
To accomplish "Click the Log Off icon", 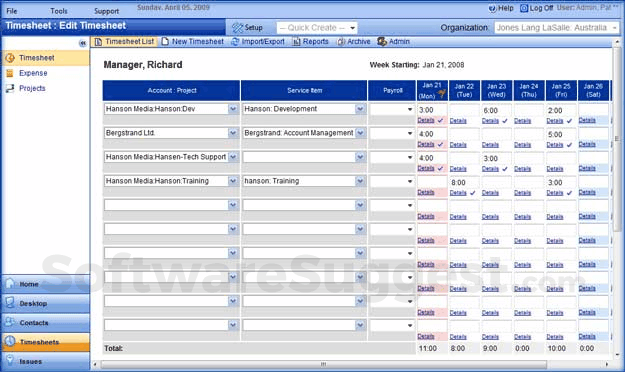I will 524,8.
